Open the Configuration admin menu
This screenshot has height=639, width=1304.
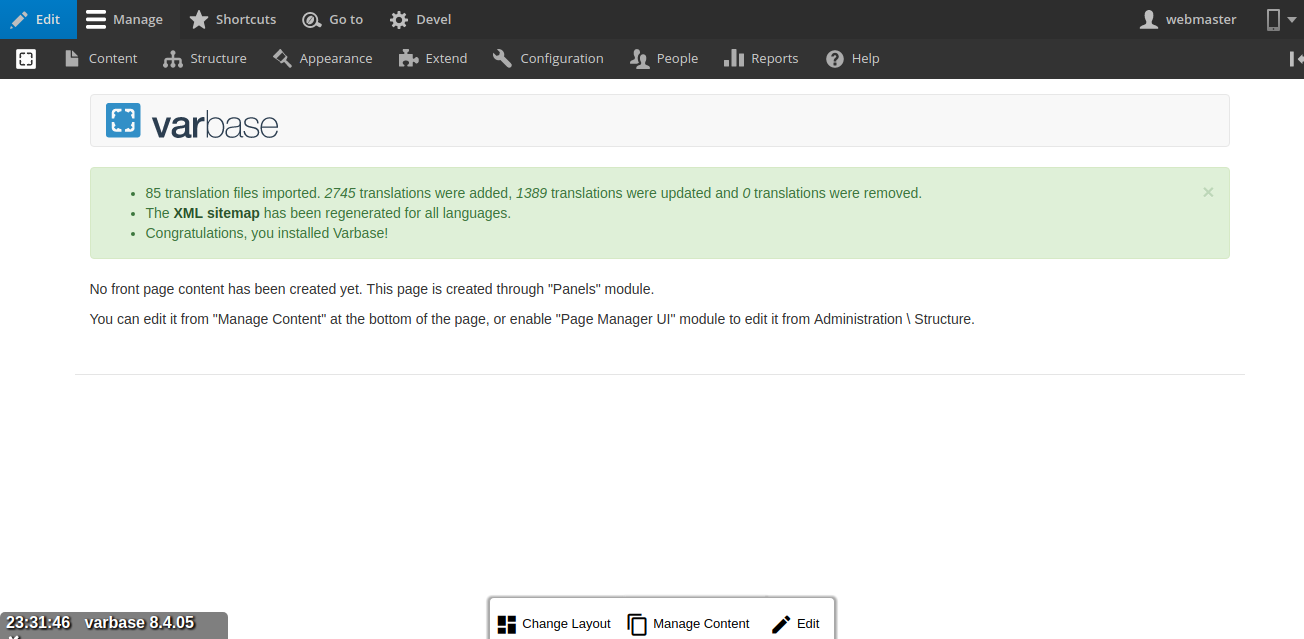pyautogui.click(x=549, y=59)
